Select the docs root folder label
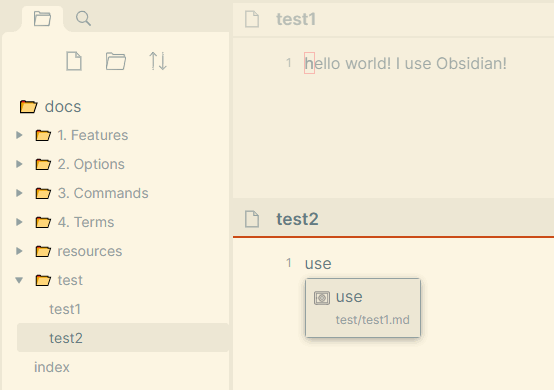This screenshot has width=554, height=390. tap(63, 106)
